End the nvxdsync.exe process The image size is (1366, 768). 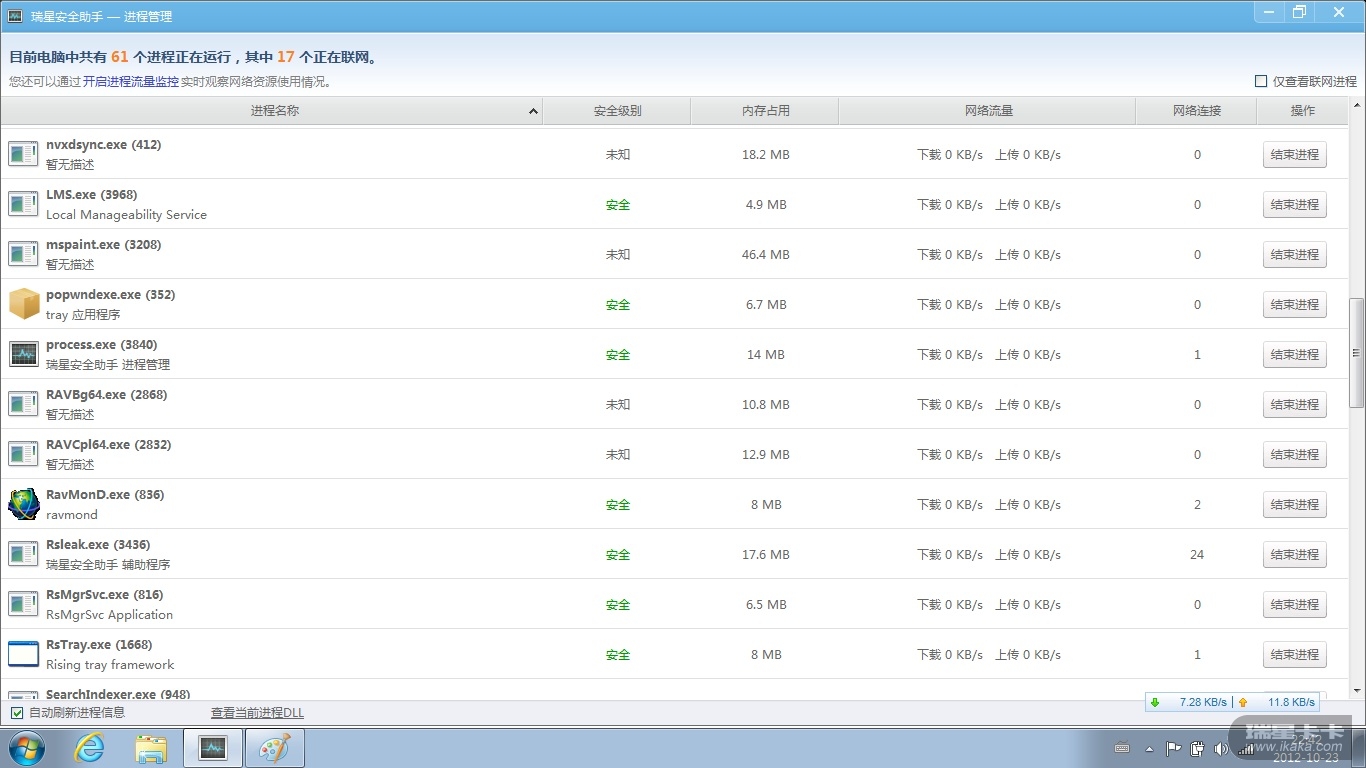pos(1294,155)
